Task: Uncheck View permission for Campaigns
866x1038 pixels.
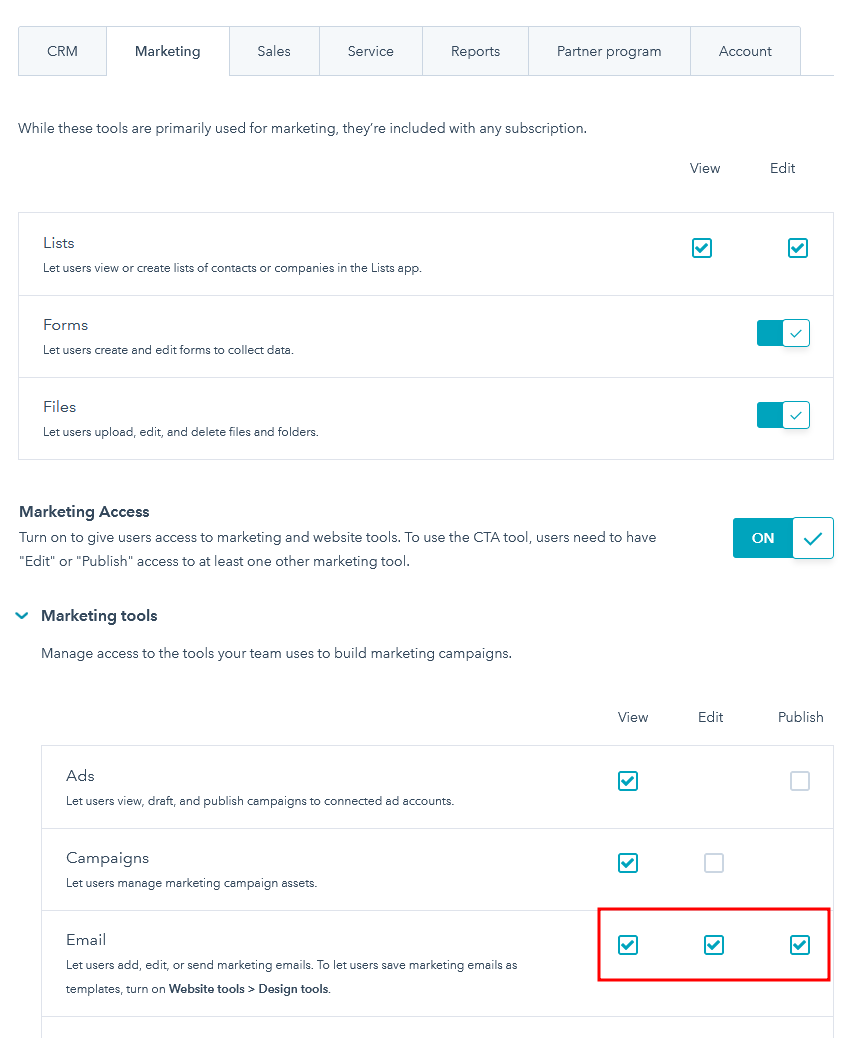Action: pyautogui.click(x=628, y=863)
